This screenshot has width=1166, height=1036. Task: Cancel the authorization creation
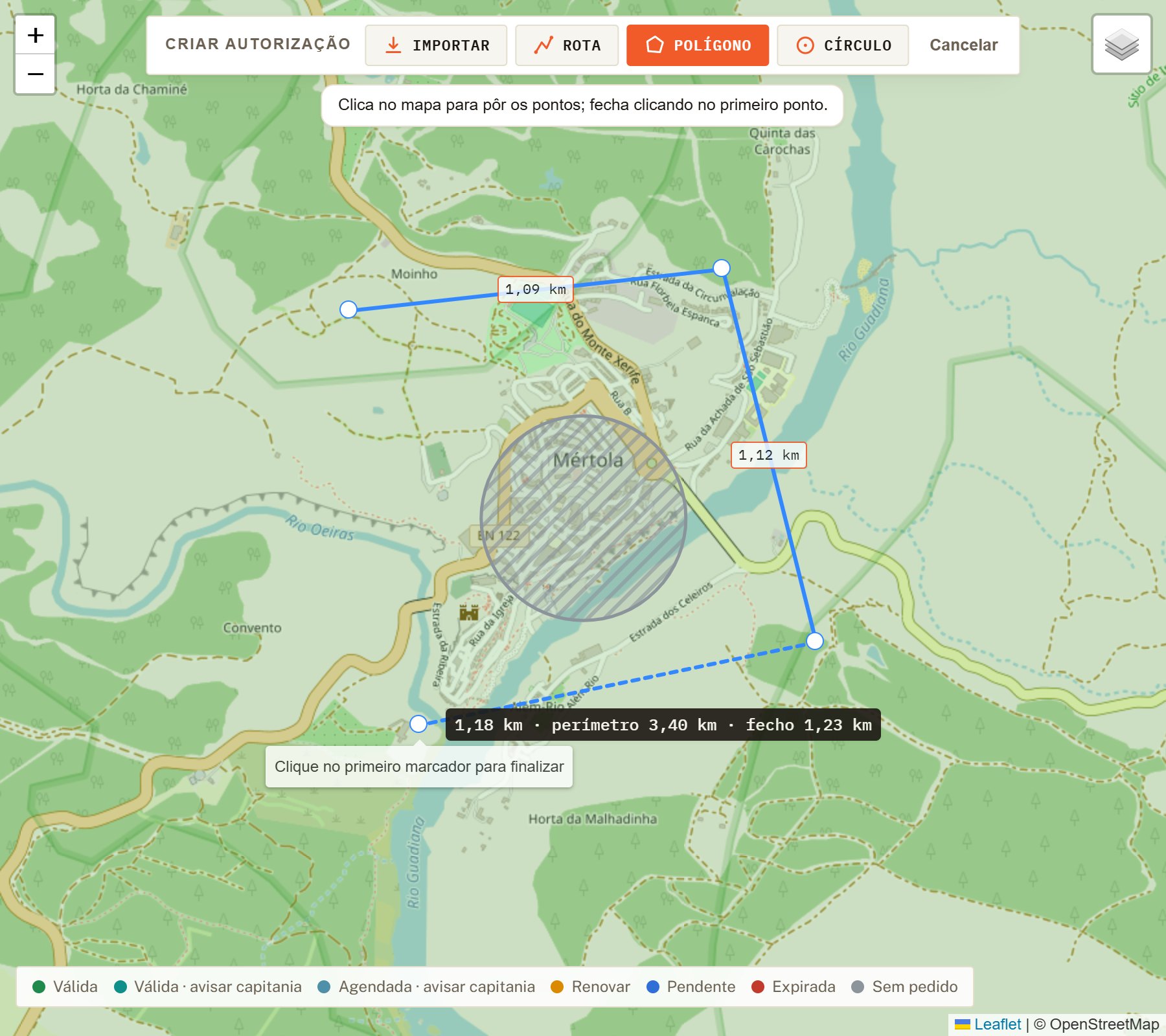963,45
